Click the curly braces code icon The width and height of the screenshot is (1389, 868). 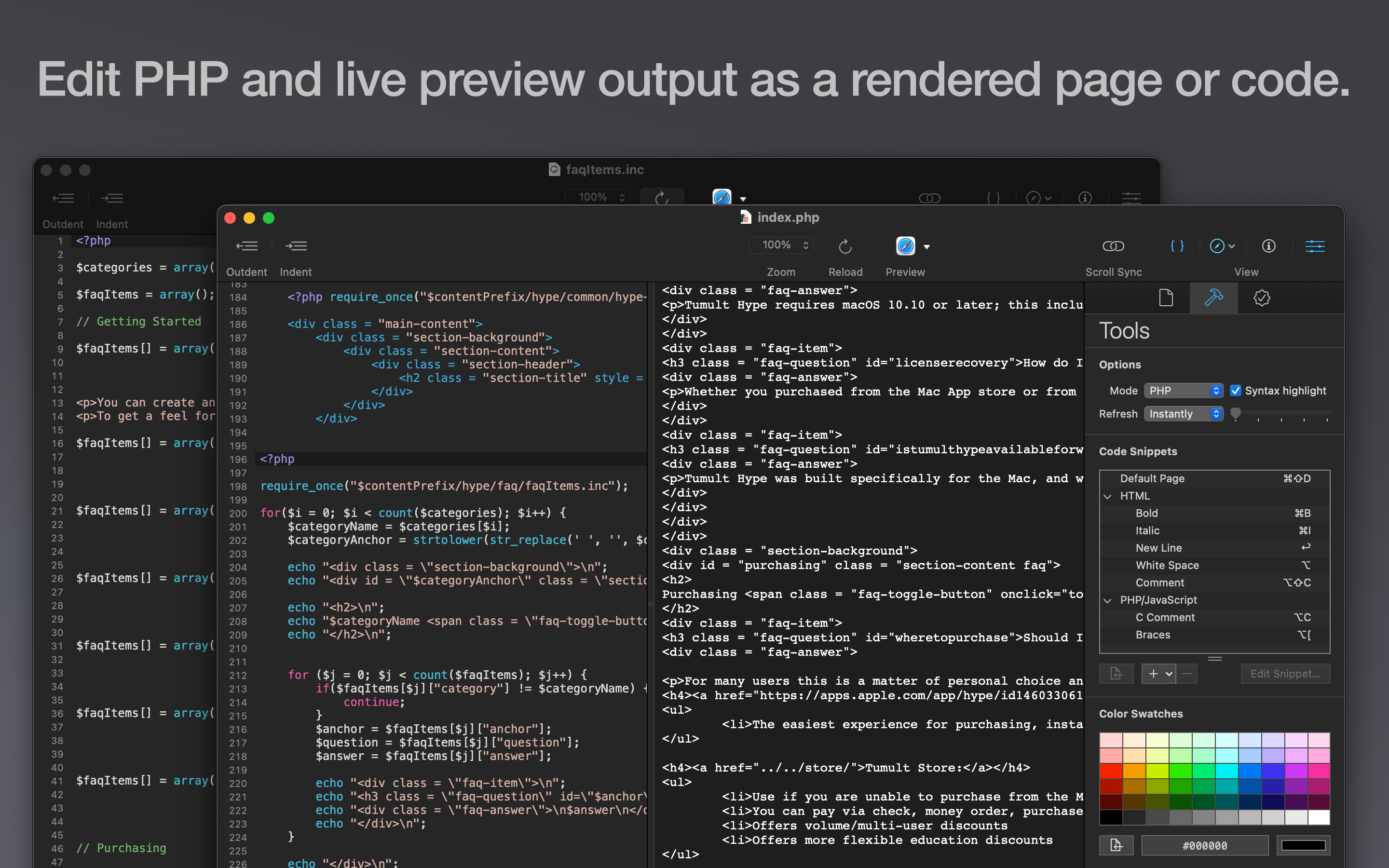(1177, 246)
